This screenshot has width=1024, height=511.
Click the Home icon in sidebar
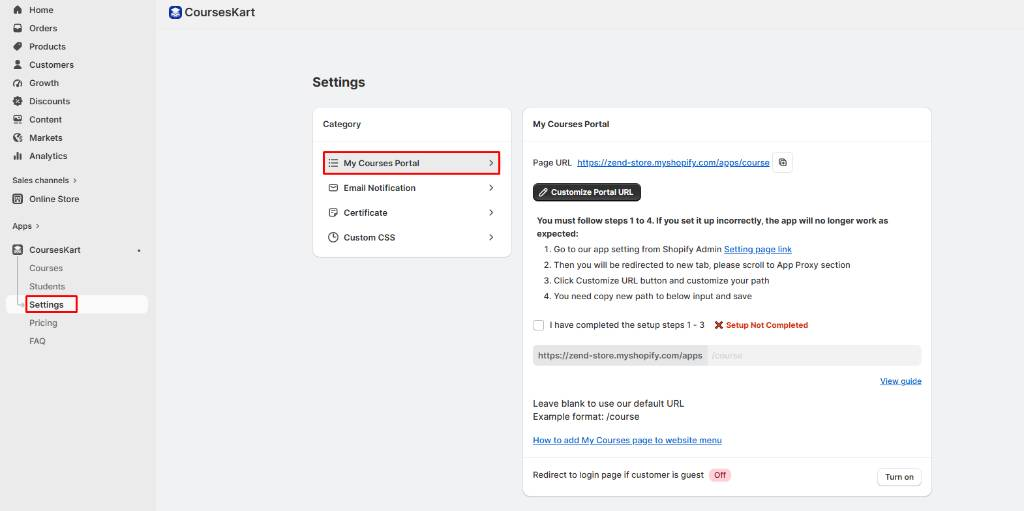pos(18,10)
